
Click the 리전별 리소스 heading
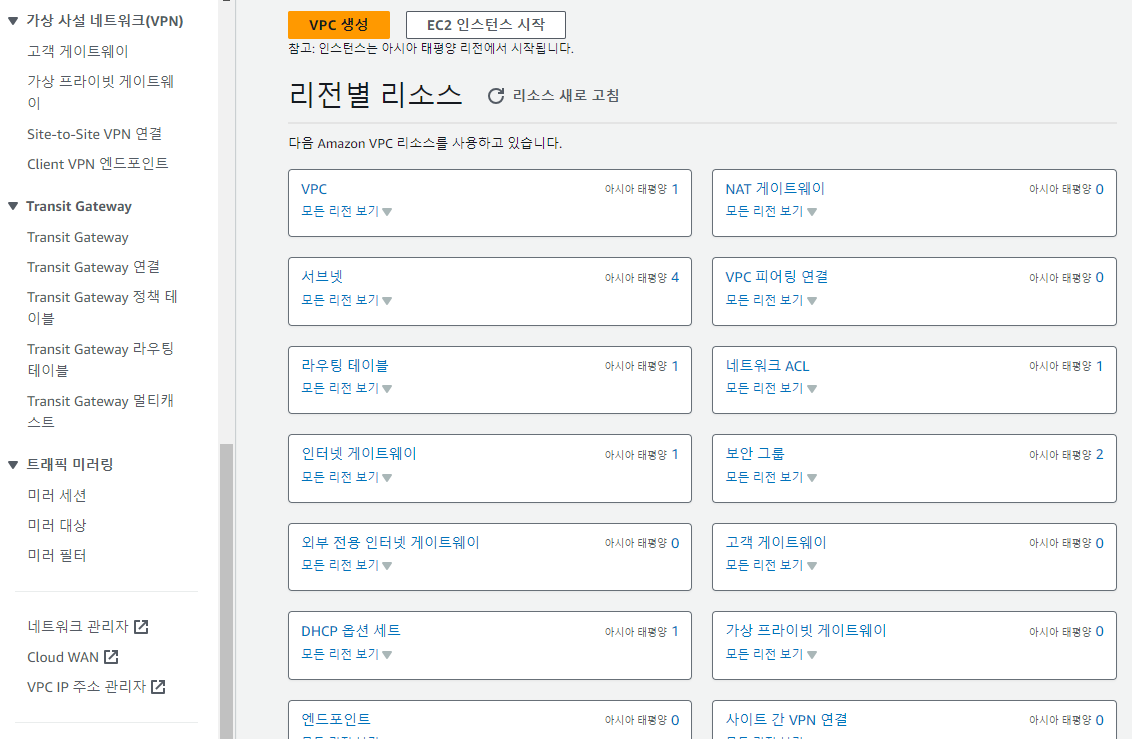(375, 95)
